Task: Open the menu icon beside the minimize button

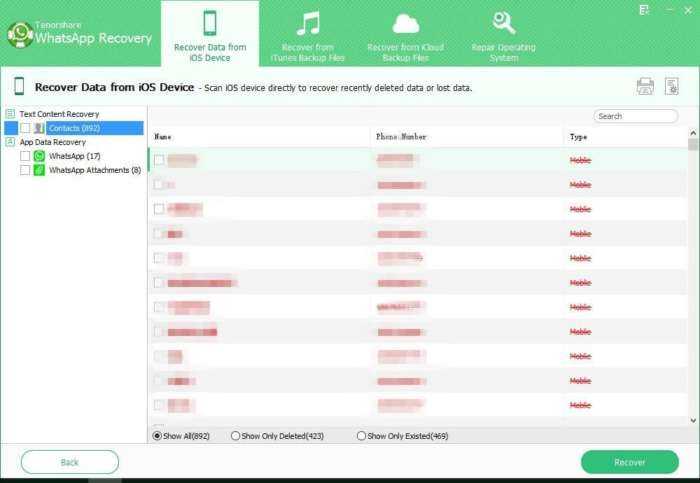Action: coord(644,10)
